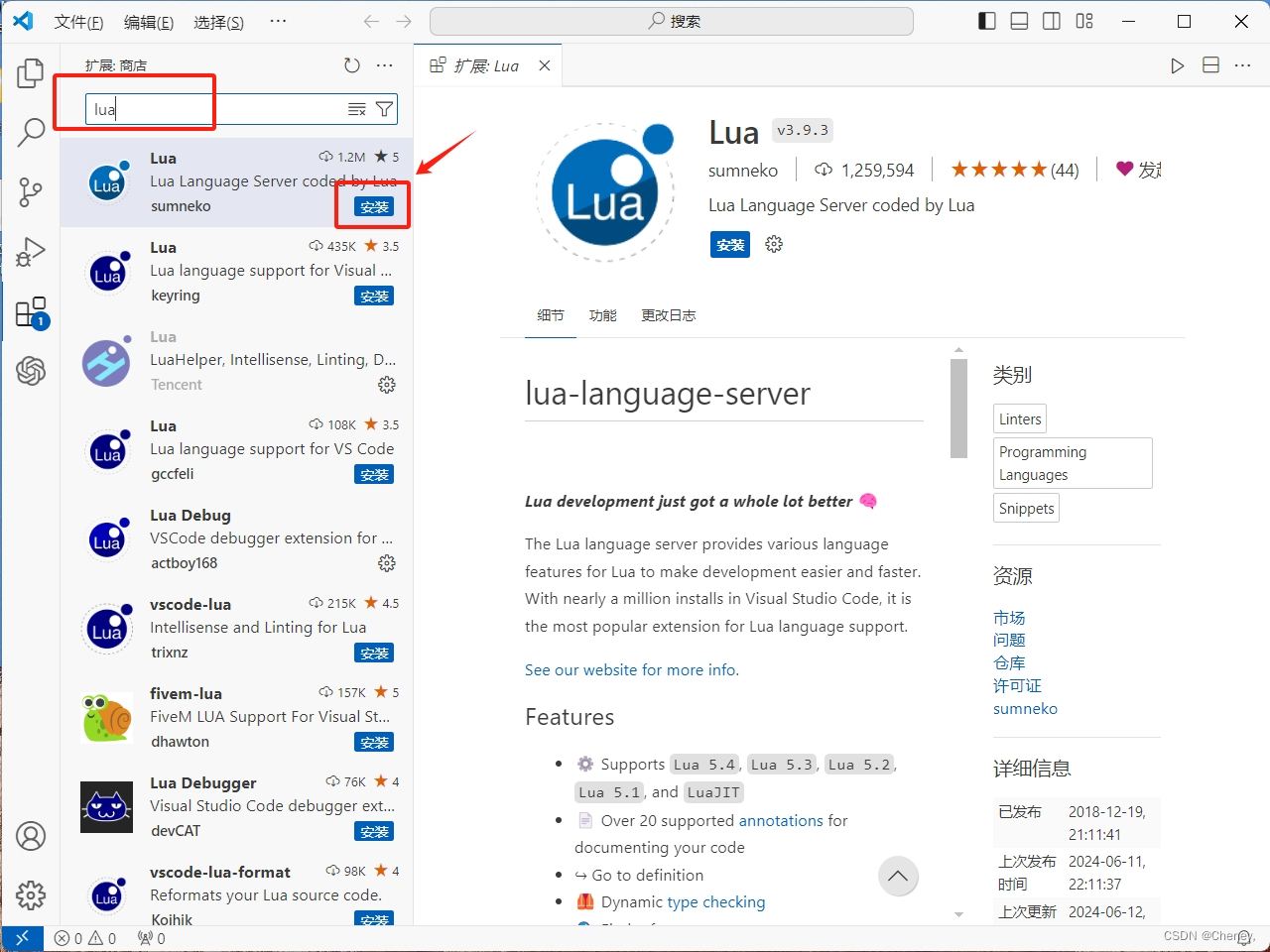The height and width of the screenshot is (952, 1270).
Task: Go forward in navigation history
Action: (x=404, y=21)
